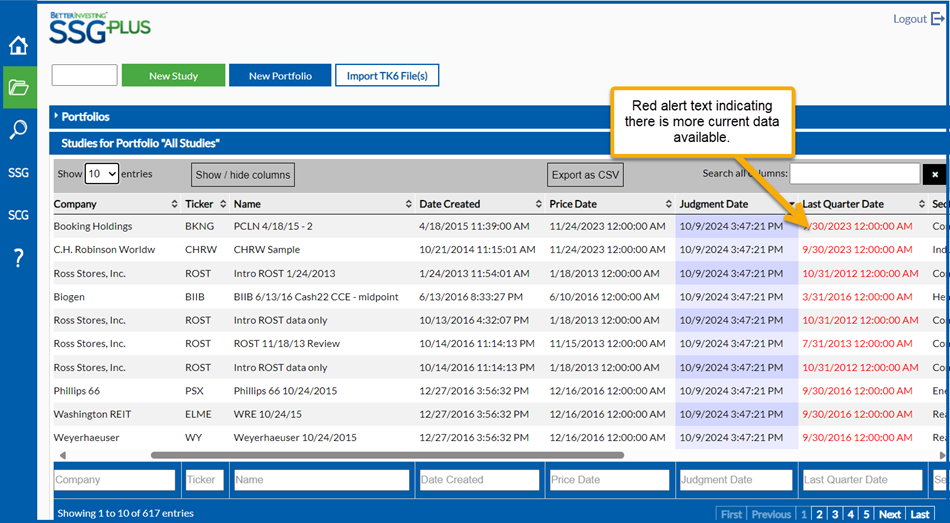Select the Biogen company cell
Screen dimensions: 950x523
[69, 297]
